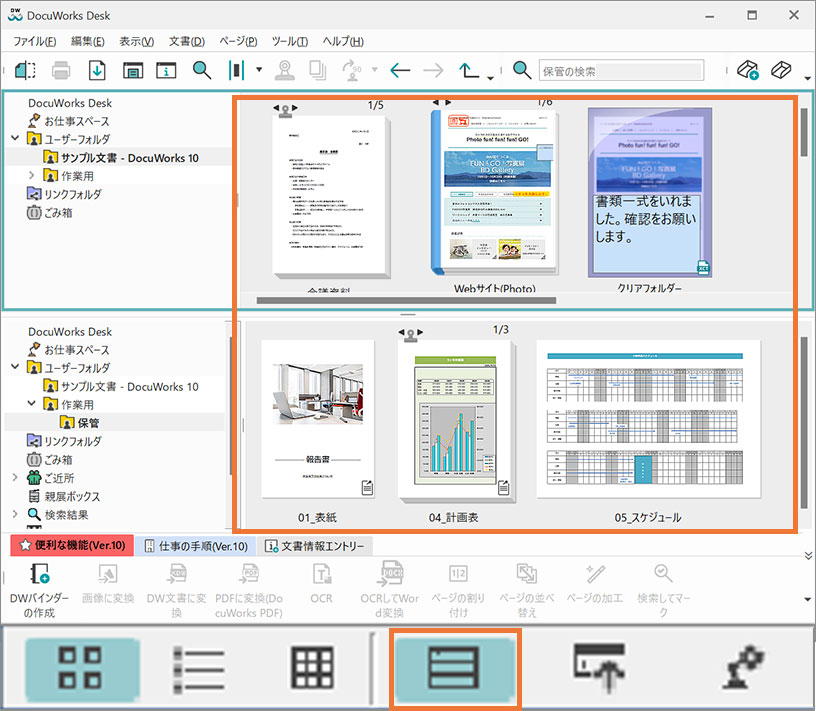Viewport: 816px width, 711px height.
Task: Click the rotate 90 icon
Action: 352,70
